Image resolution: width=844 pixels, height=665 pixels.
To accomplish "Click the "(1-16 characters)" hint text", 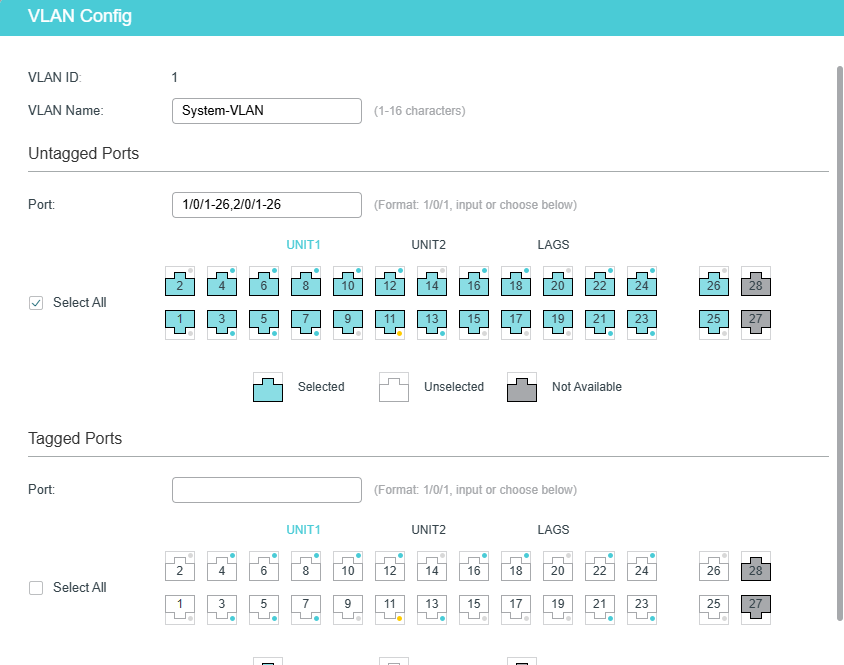I will coord(420,111).
